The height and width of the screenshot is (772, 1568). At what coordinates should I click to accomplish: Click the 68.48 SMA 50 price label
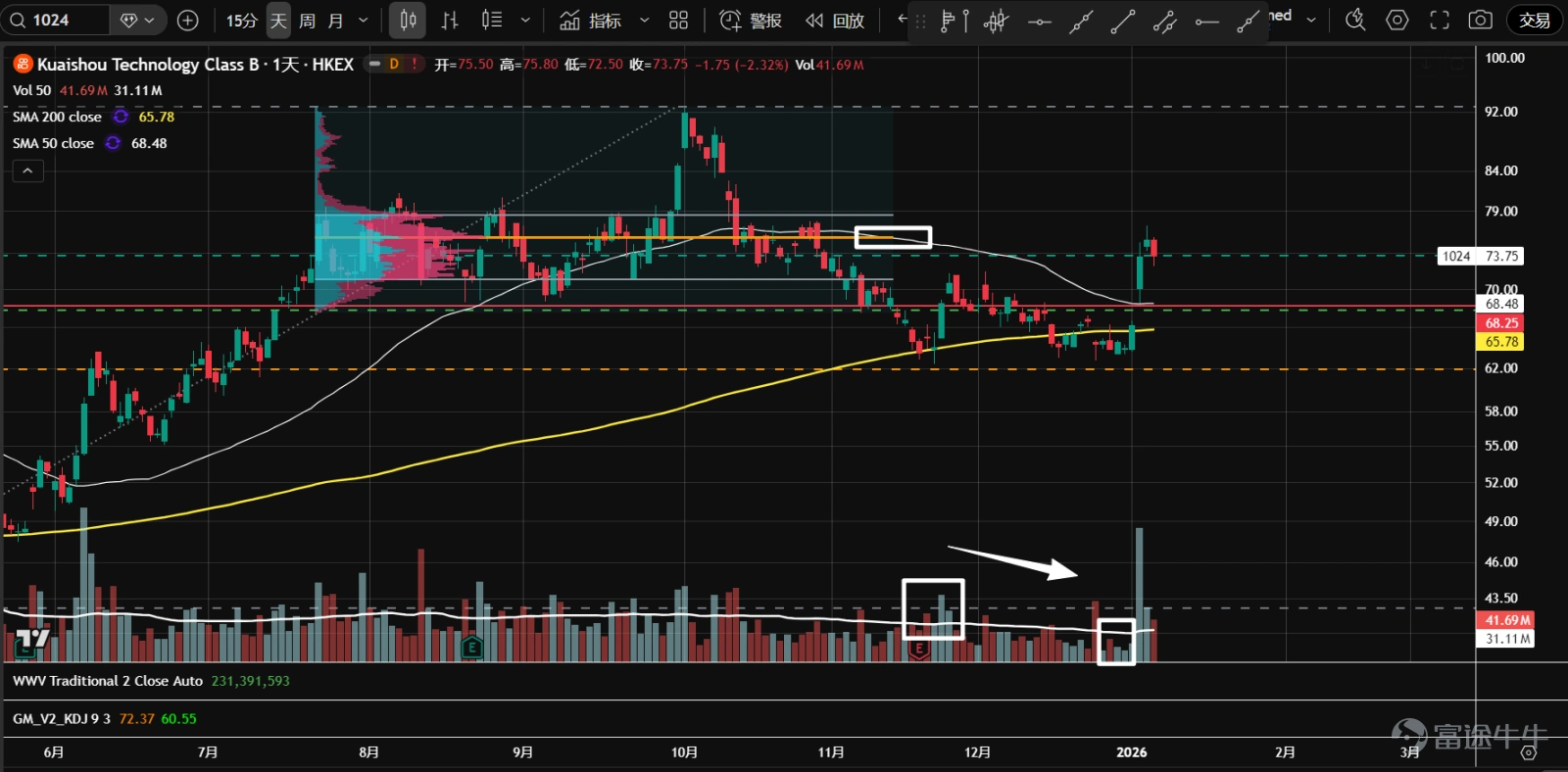[x=1500, y=305]
